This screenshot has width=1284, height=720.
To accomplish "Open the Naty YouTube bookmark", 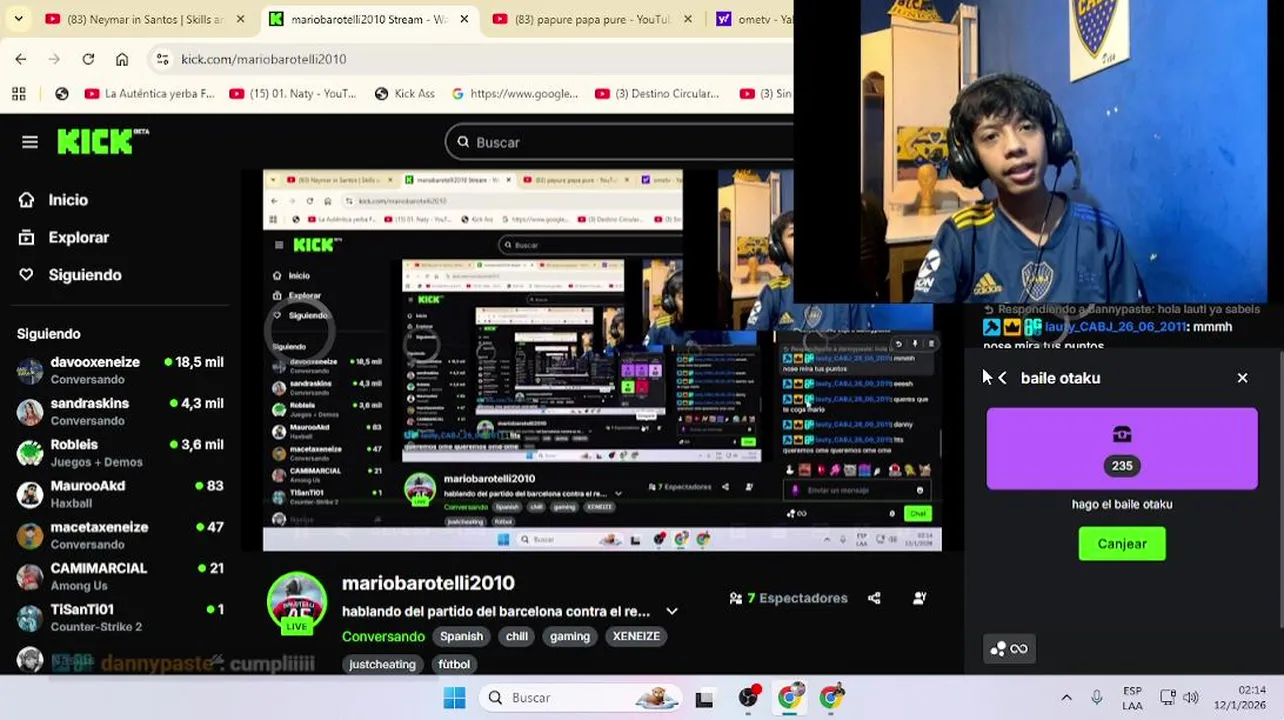I will click(x=293, y=93).
